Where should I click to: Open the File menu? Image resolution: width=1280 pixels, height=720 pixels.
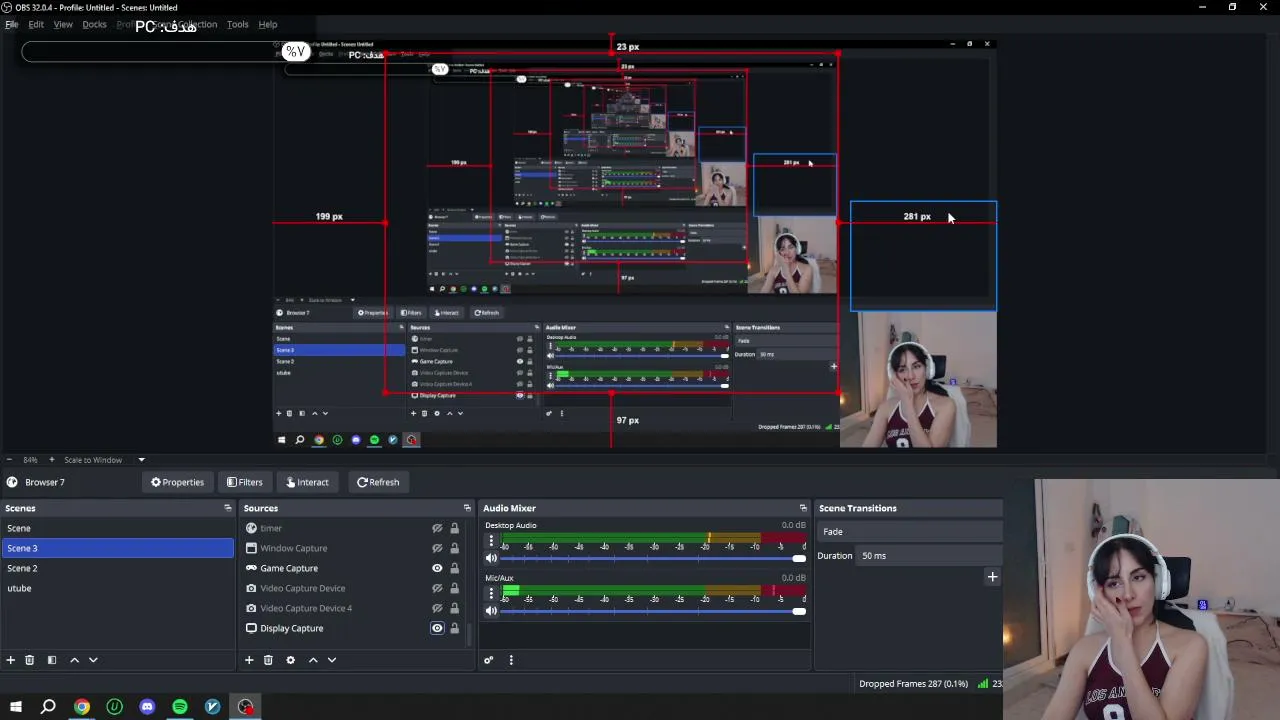[x=12, y=24]
